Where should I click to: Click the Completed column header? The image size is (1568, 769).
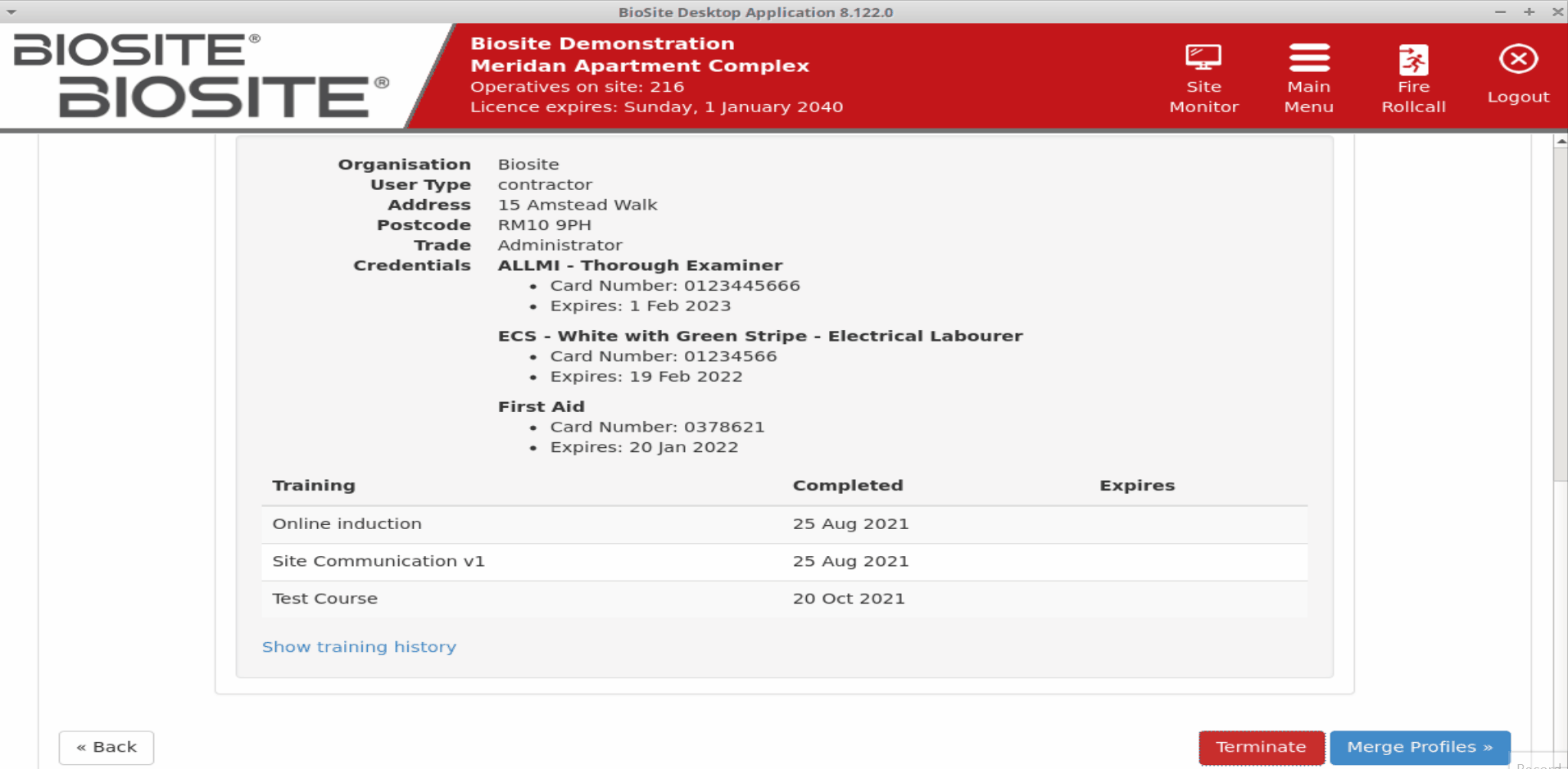(x=848, y=486)
